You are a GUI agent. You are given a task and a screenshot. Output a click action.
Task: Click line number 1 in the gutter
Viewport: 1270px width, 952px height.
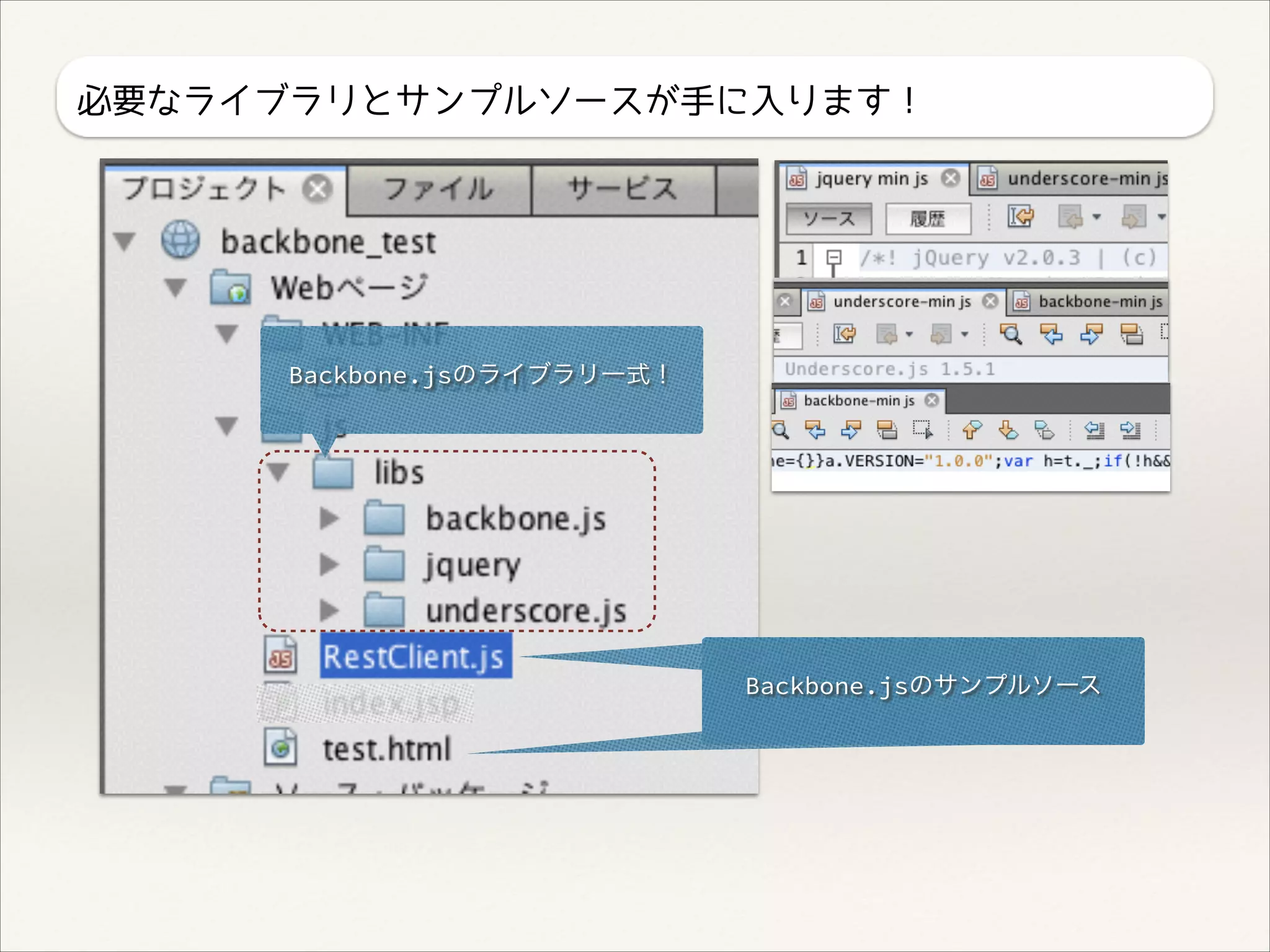point(801,257)
